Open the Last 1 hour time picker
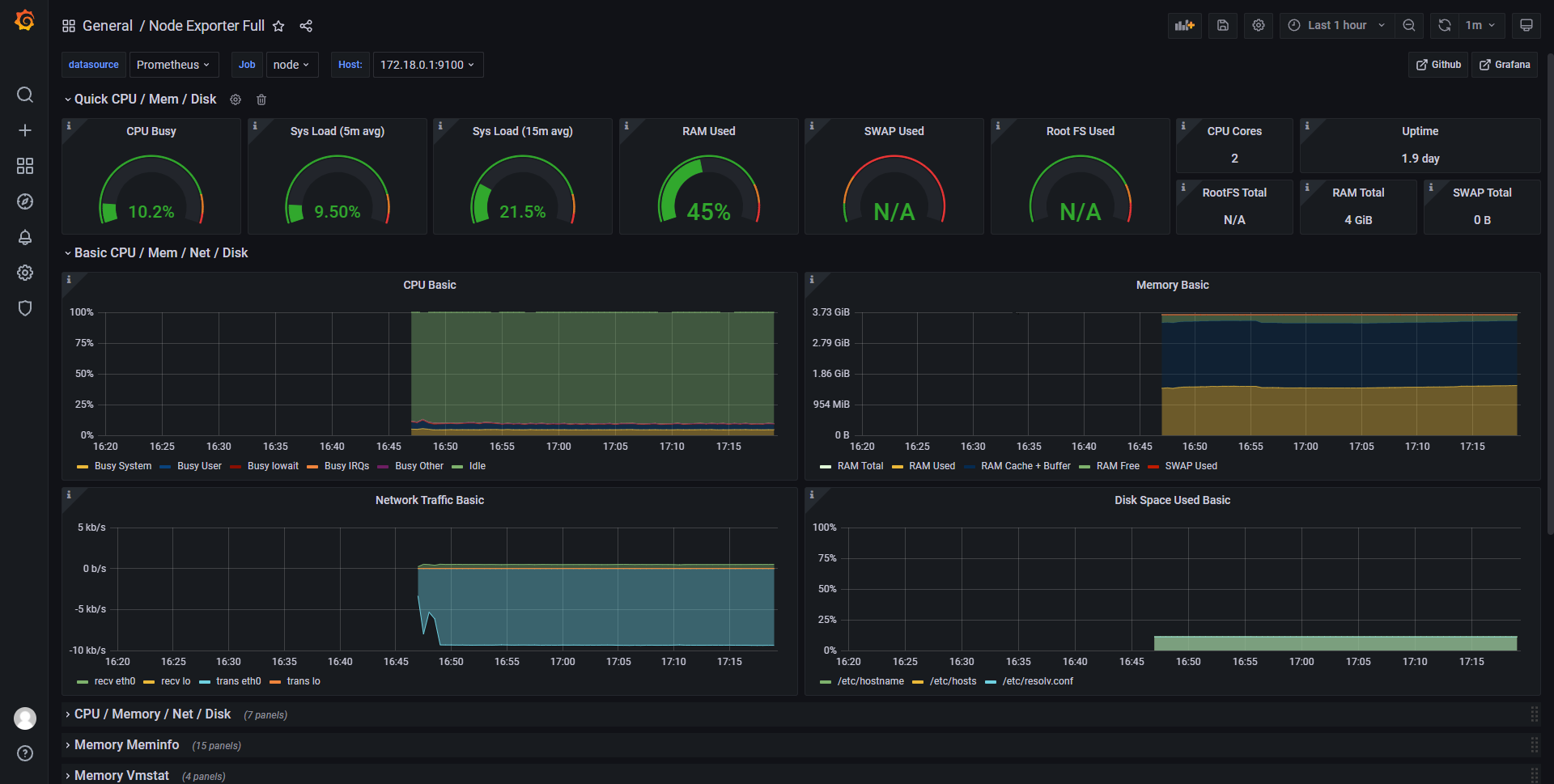This screenshot has height=784, width=1554. coord(1336,25)
